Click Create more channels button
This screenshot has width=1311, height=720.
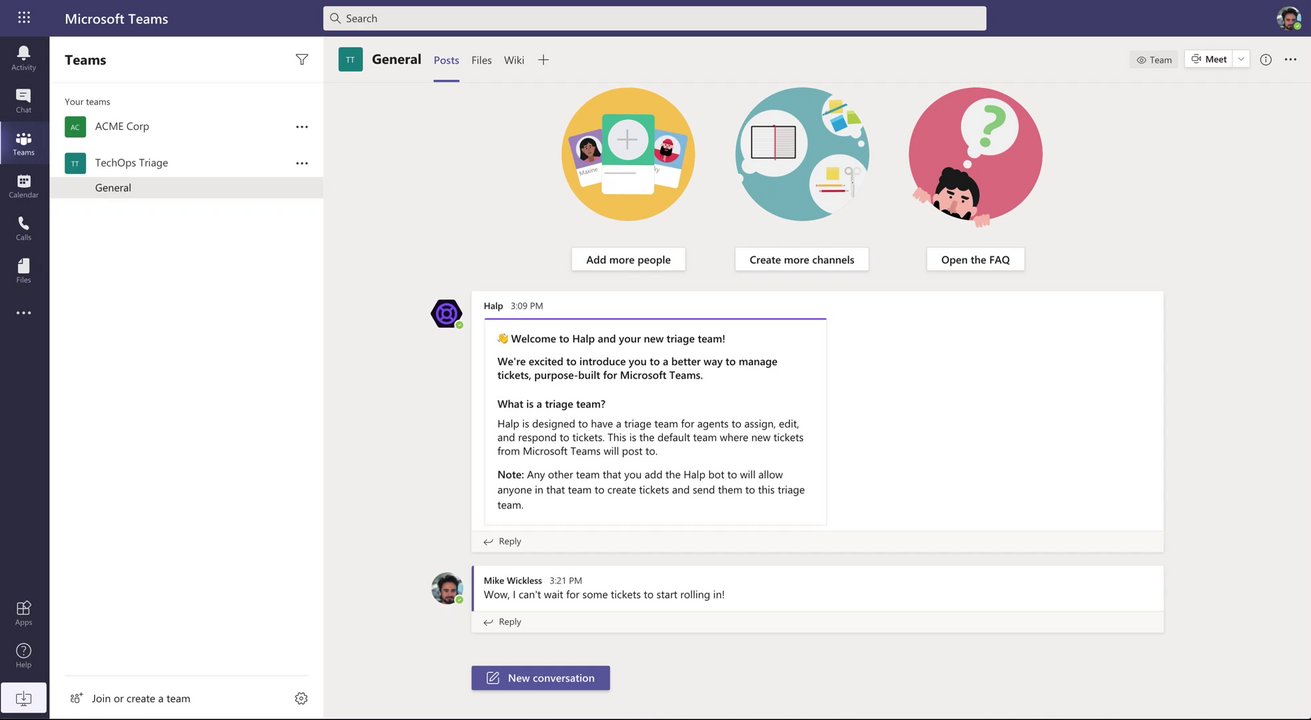(802, 259)
